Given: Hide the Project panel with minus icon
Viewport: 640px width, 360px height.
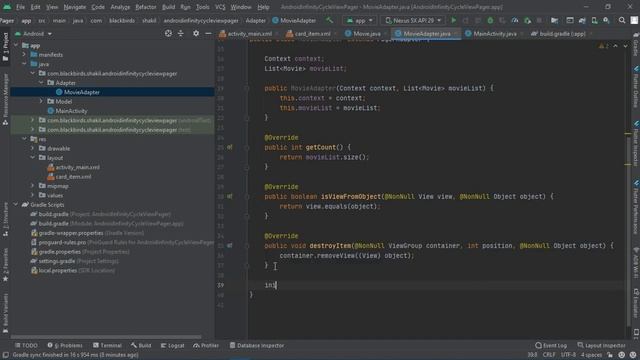Looking at the screenshot, I should [208, 33].
